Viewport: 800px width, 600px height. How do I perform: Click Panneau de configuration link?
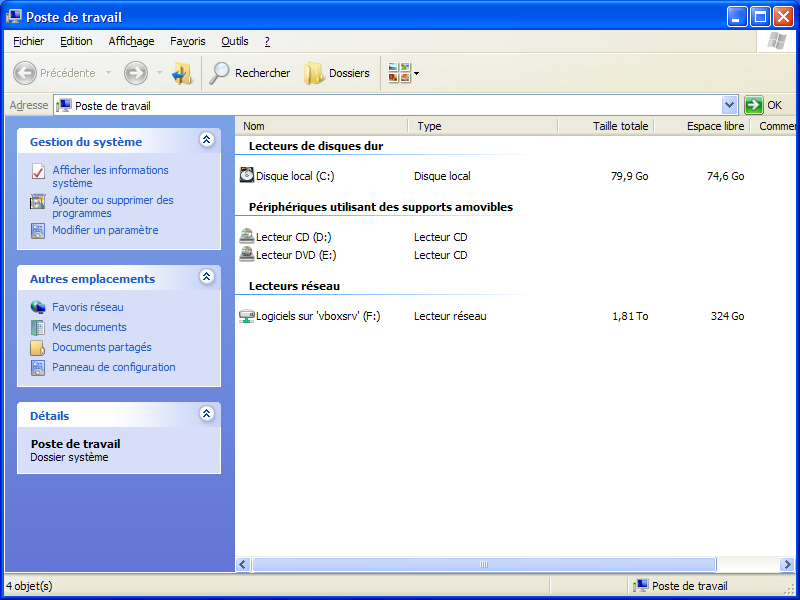pos(113,367)
